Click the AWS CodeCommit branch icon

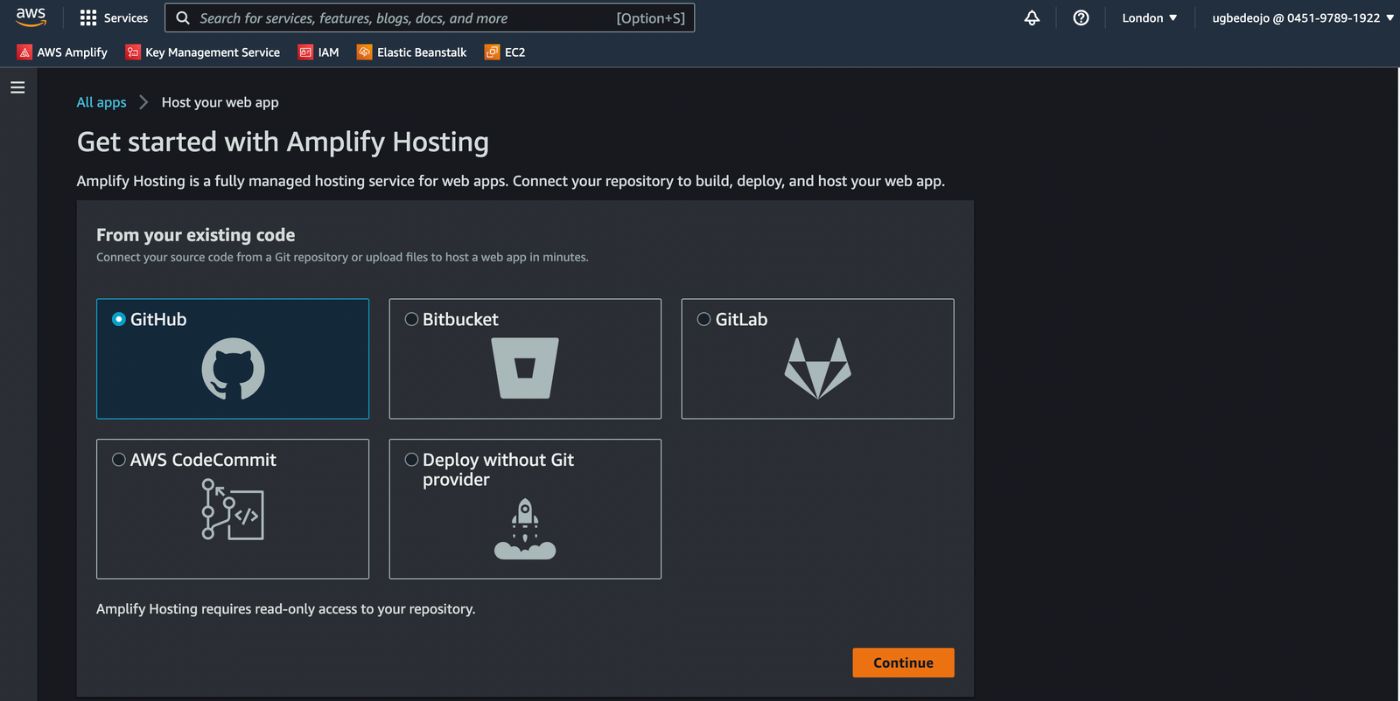pos(233,509)
